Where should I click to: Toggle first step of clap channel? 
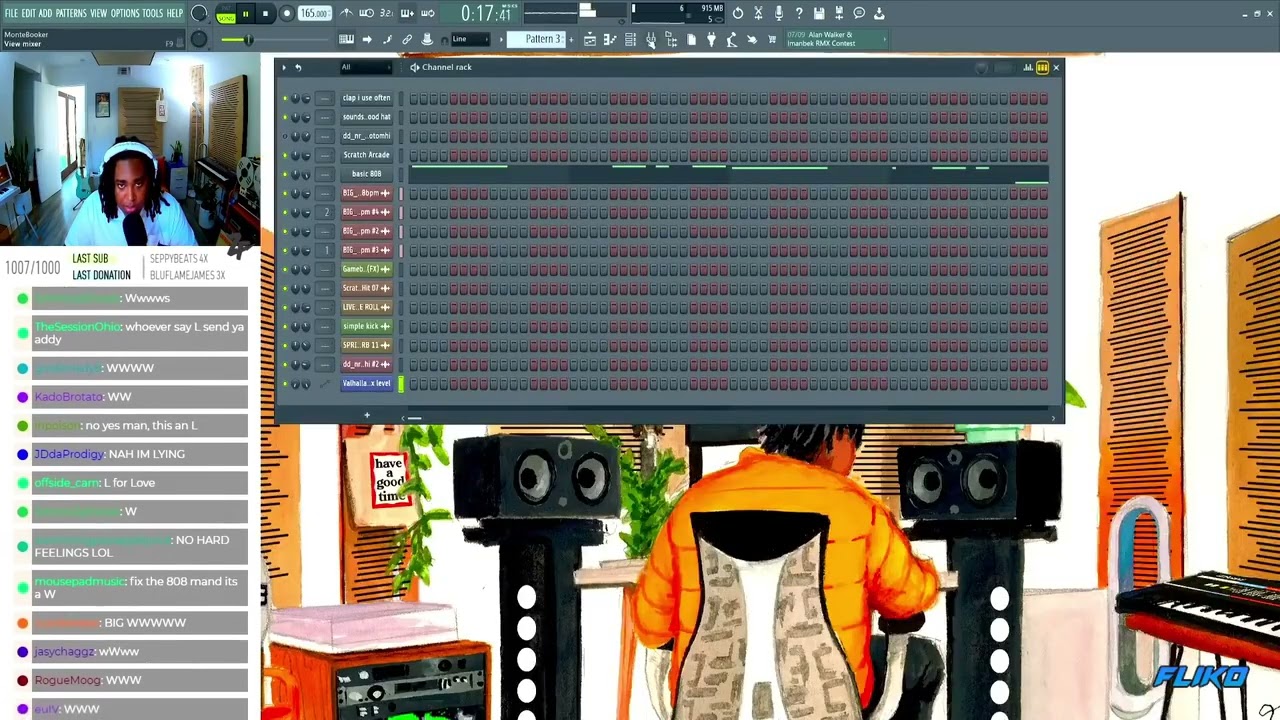[x=414, y=98]
